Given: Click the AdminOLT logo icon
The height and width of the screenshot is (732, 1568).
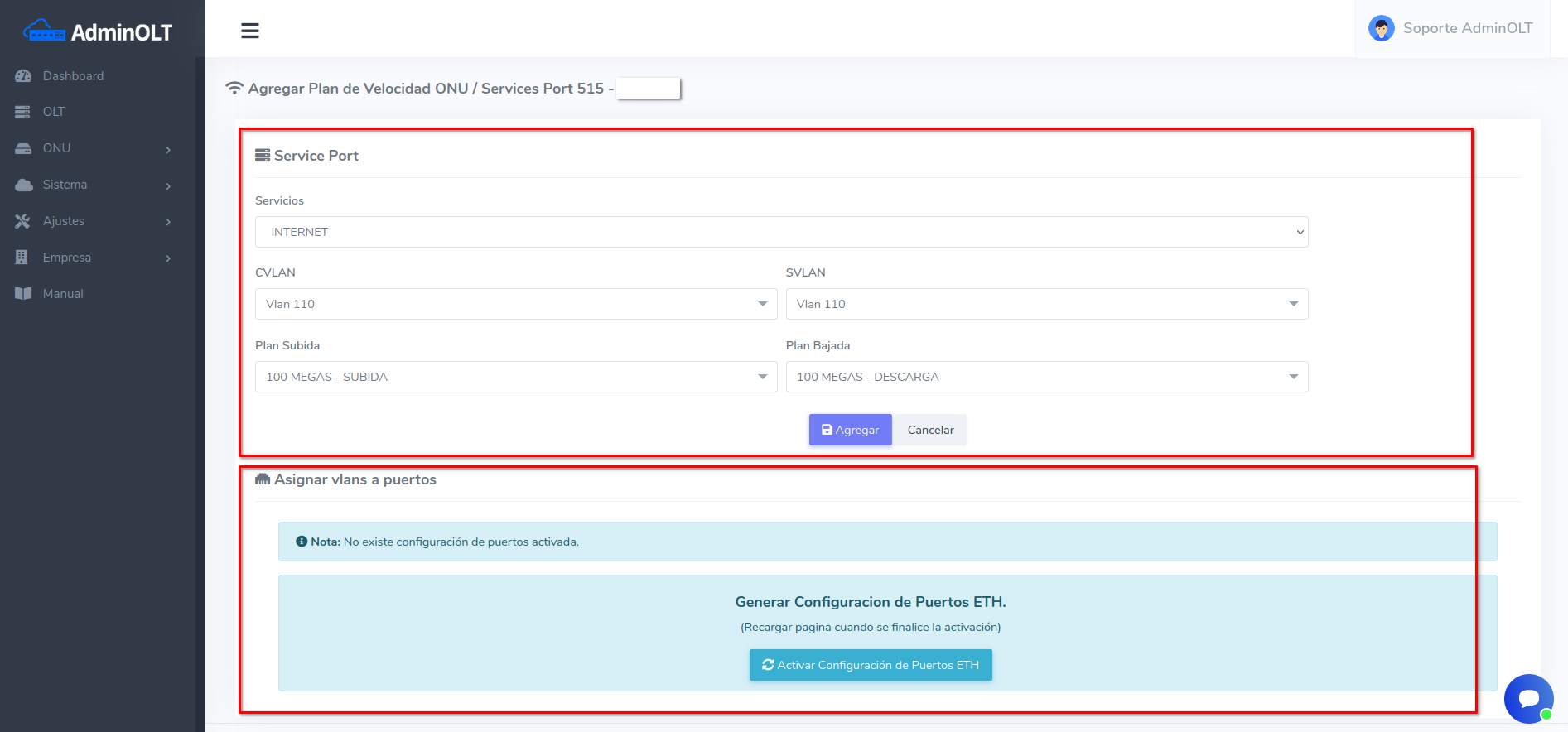Looking at the screenshot, I should tap(45, 31).
